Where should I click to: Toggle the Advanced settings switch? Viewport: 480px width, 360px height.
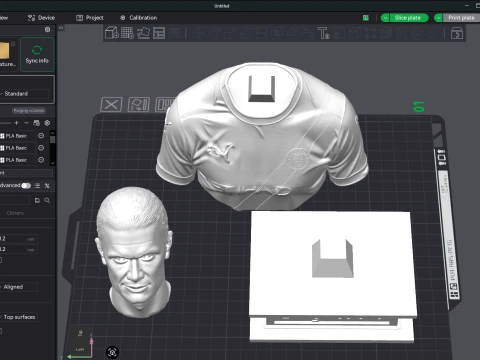26,186
